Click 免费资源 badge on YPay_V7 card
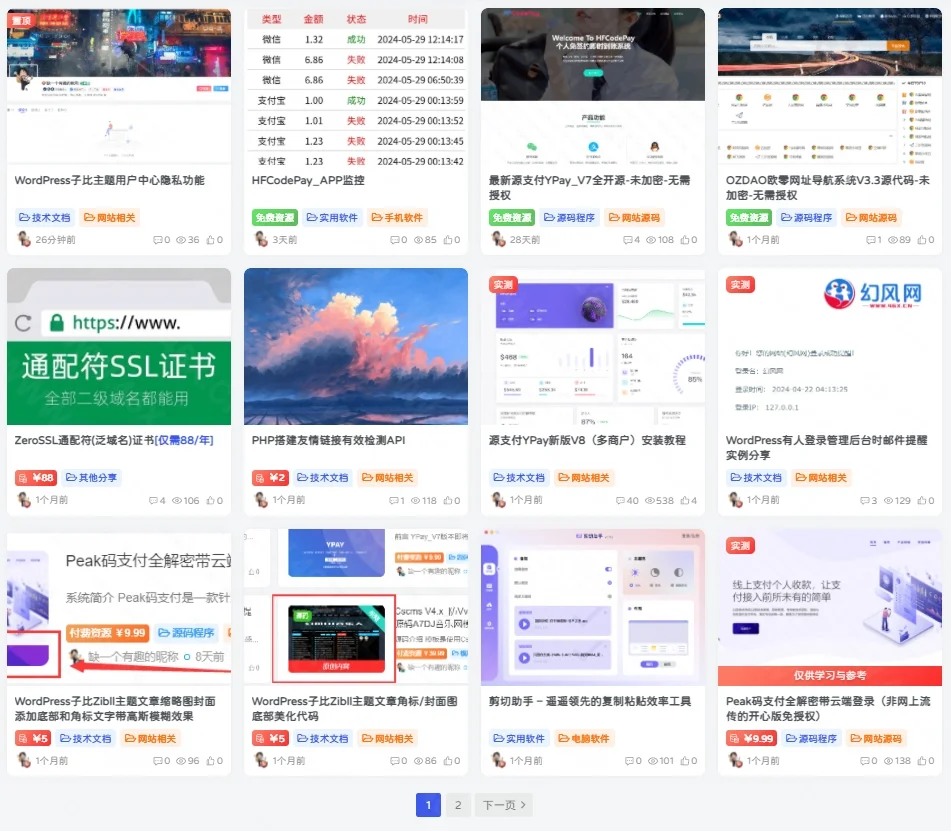Screen dimensions: 951x831 512,218
